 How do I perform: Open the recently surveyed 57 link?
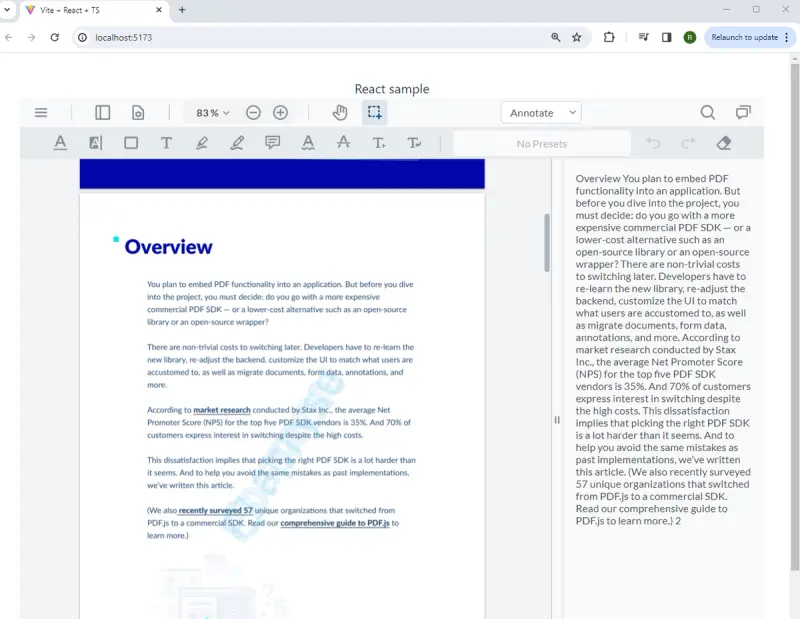215,510
